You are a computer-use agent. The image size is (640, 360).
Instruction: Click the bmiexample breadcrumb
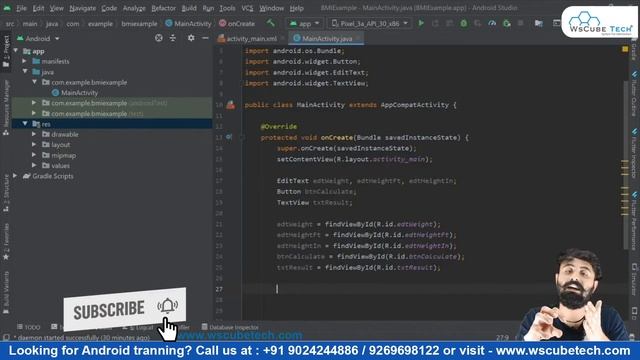[139, 24]
